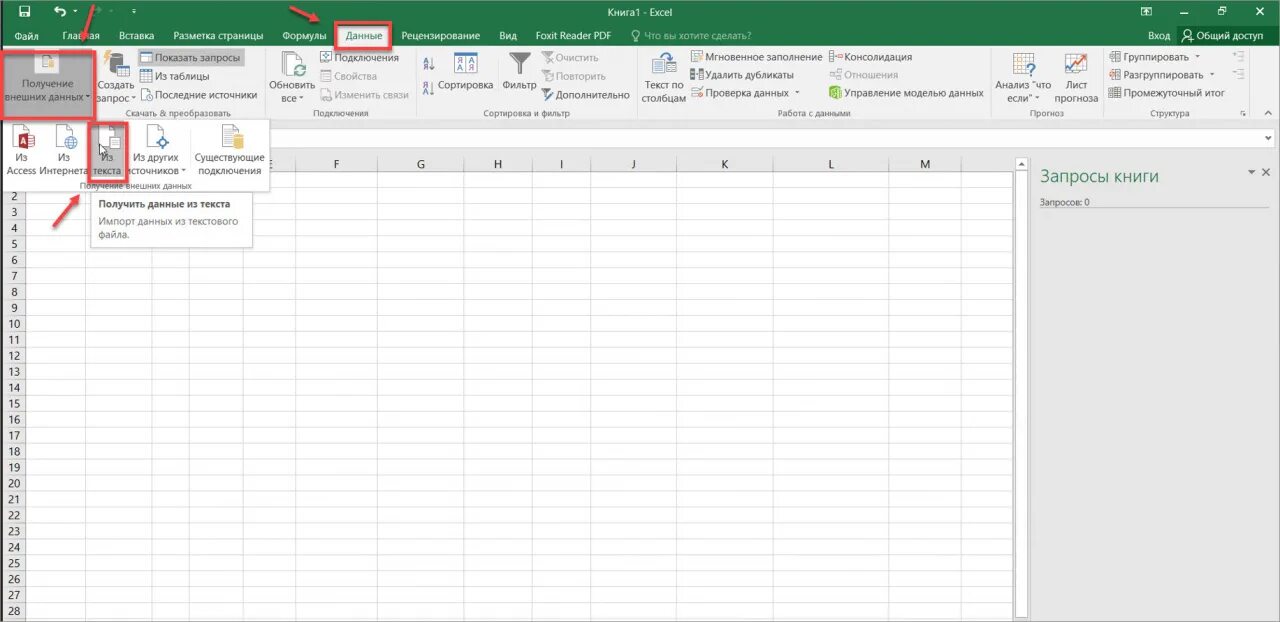Viewport: 1280px width, 622px height.
Task: Click the Общий доступ share button
Action: [x=1222, y=36]
